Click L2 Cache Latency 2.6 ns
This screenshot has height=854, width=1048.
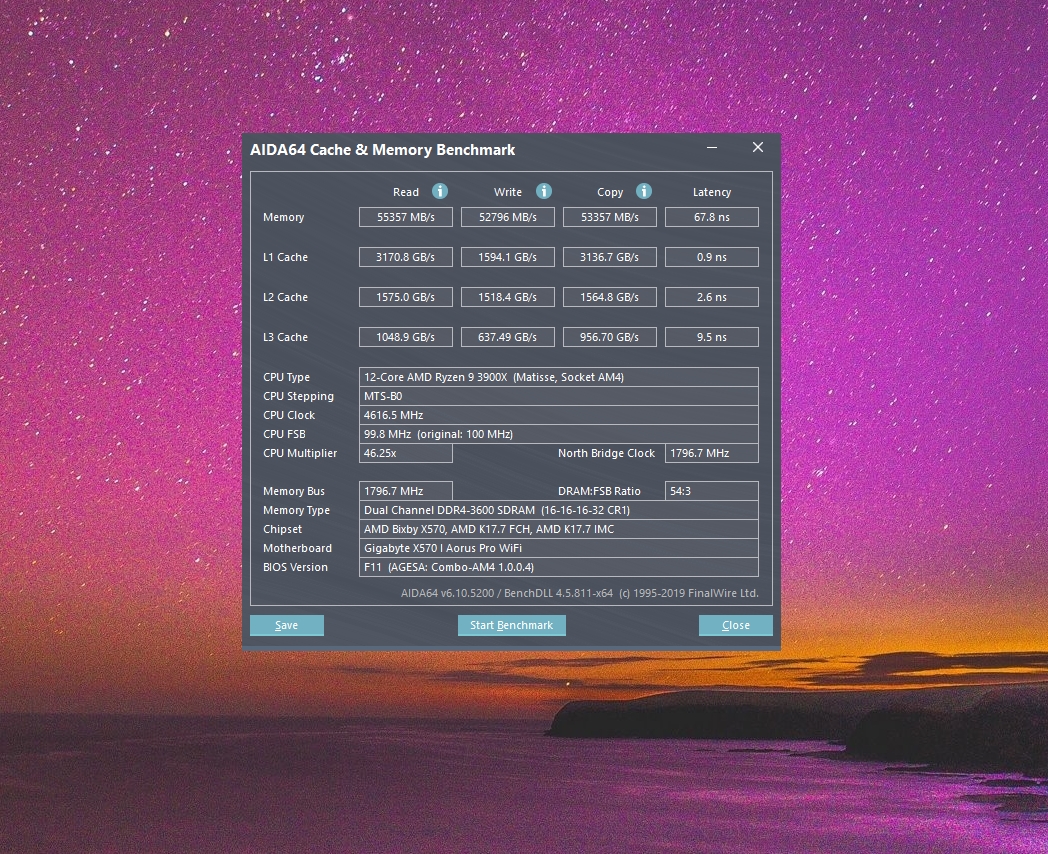coord(712,297)
